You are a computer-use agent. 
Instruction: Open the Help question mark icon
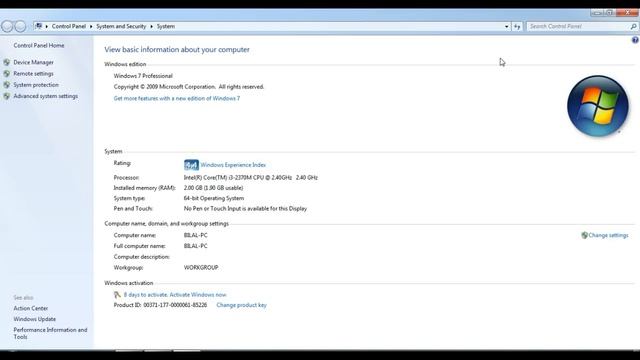tap(635, 40)
